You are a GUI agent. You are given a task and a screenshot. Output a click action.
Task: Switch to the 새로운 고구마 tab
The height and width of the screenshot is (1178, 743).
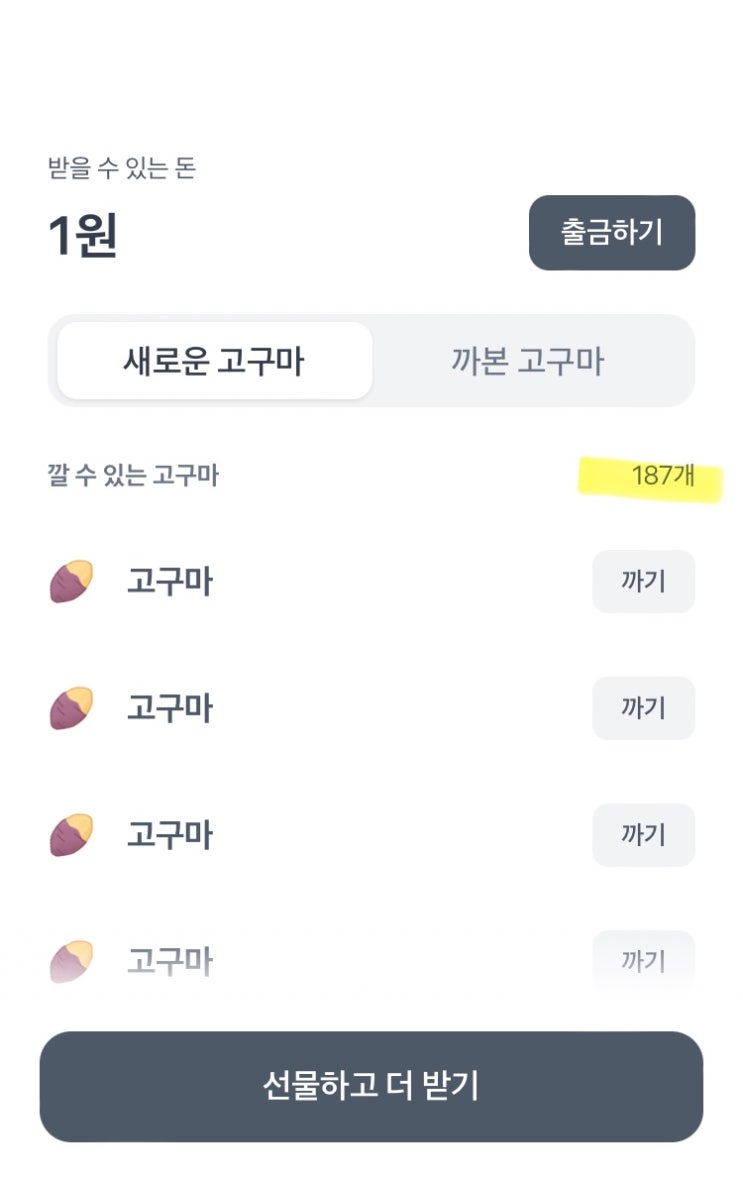pos(214,361)
